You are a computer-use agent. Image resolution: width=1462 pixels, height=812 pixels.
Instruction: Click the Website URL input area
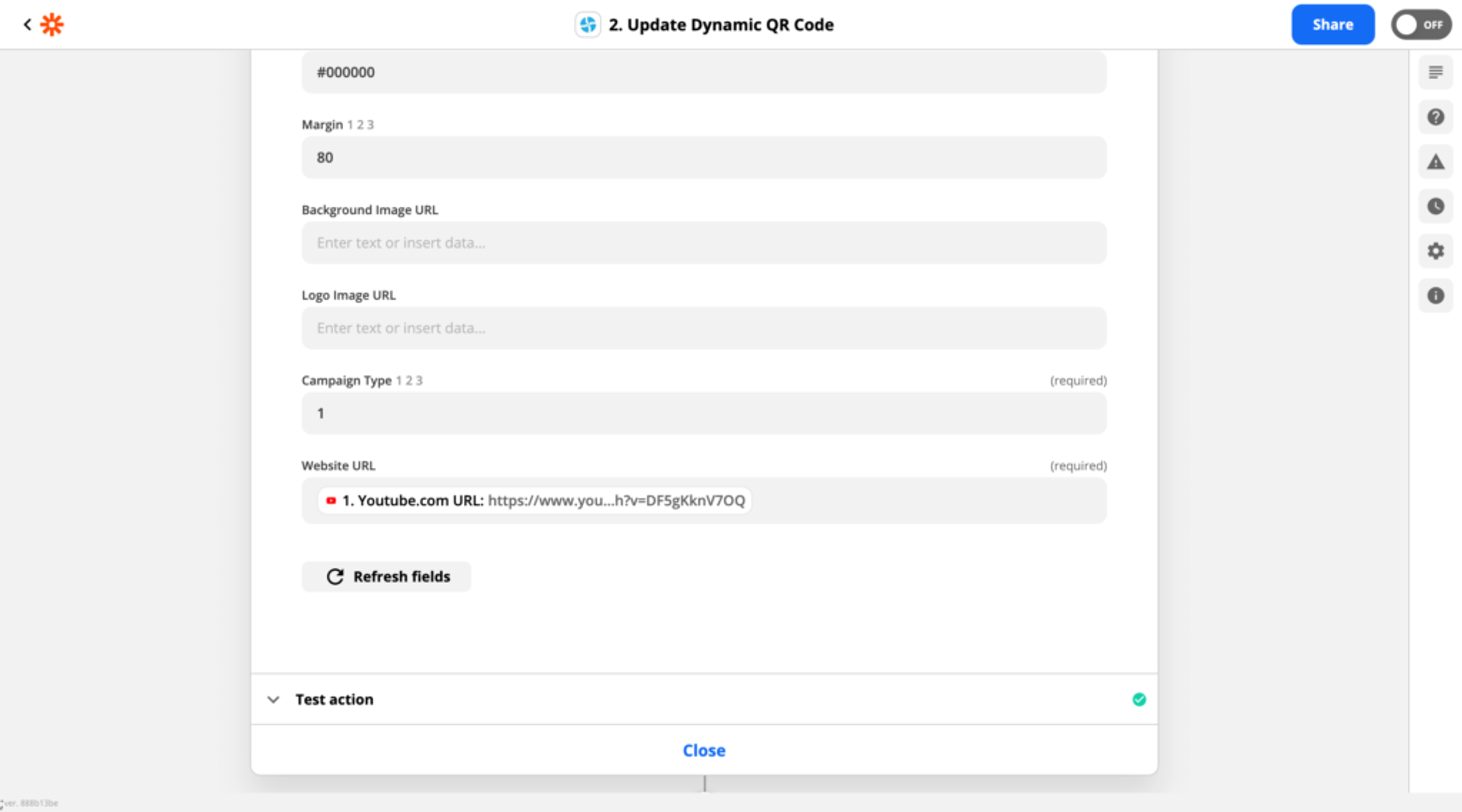click(x=704, y=500)
